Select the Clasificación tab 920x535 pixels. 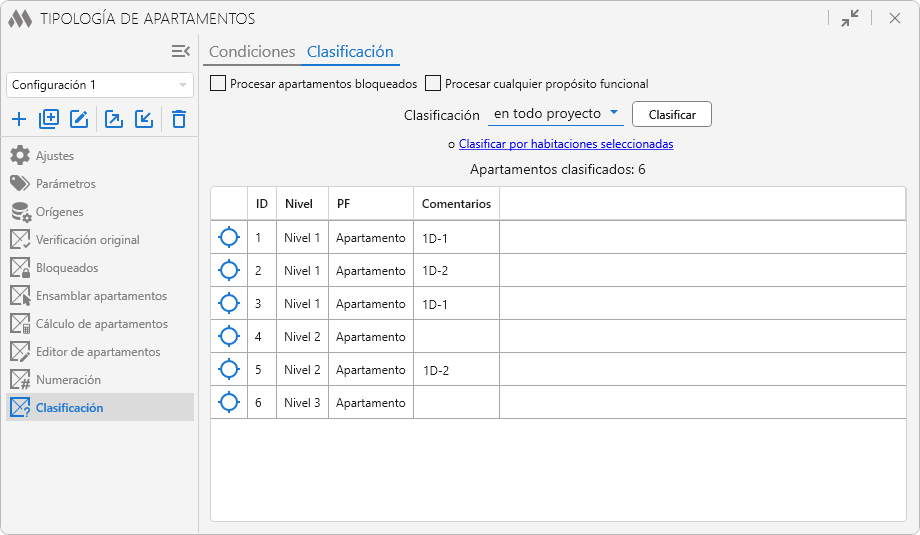pos(350,52)
